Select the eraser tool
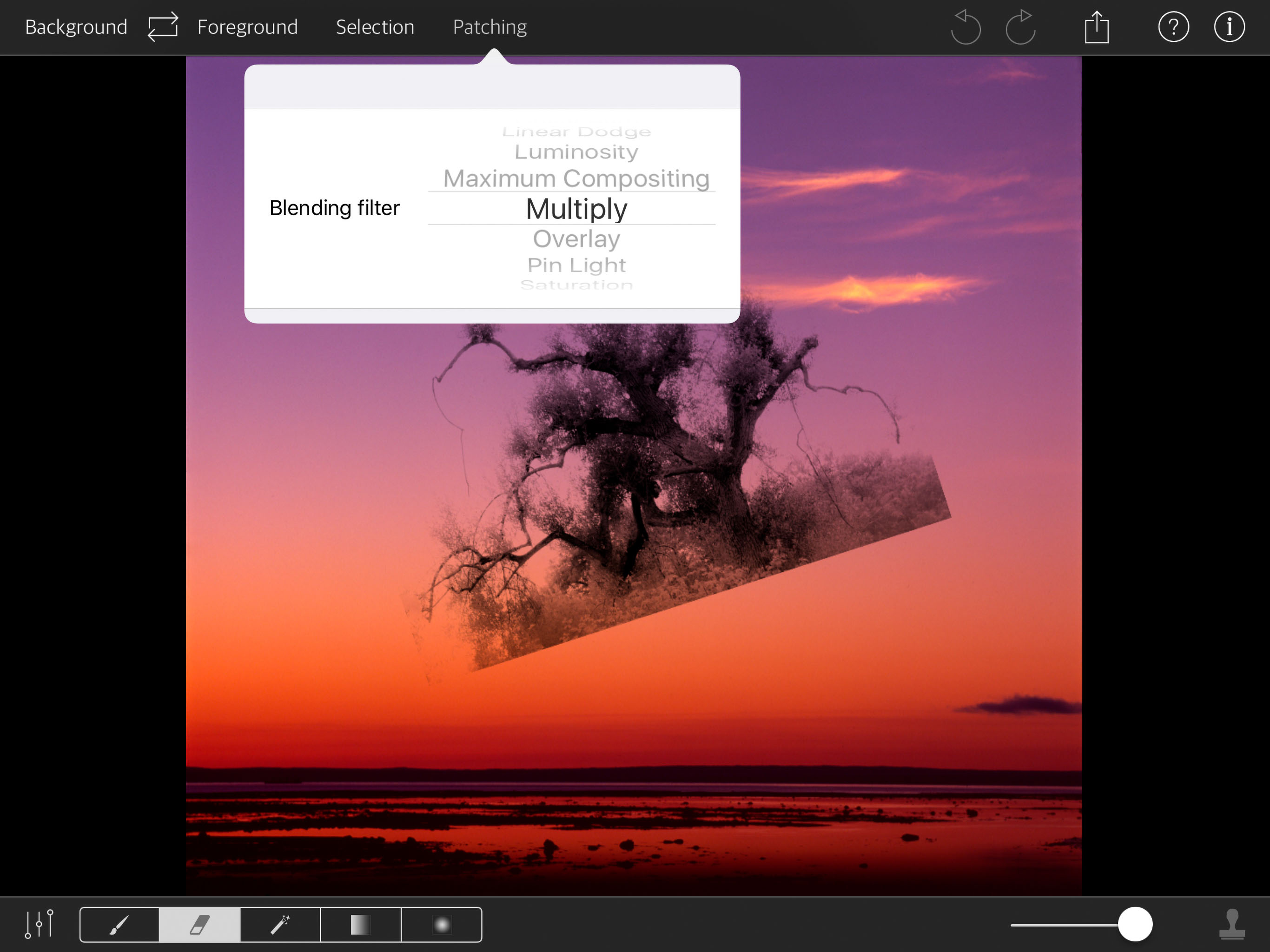 click(199, 925)
